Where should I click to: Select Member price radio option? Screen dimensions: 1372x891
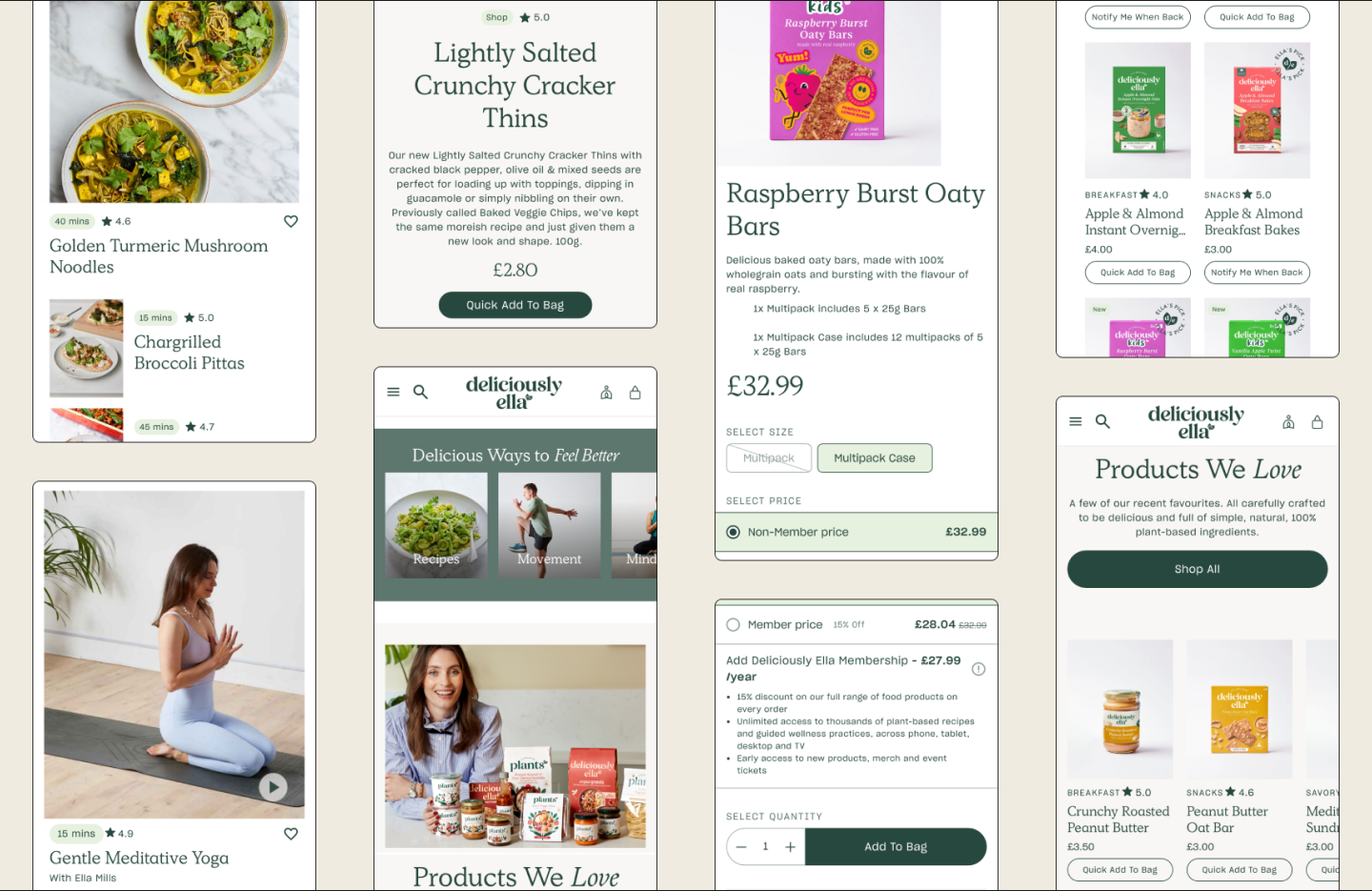click(733, 625)
